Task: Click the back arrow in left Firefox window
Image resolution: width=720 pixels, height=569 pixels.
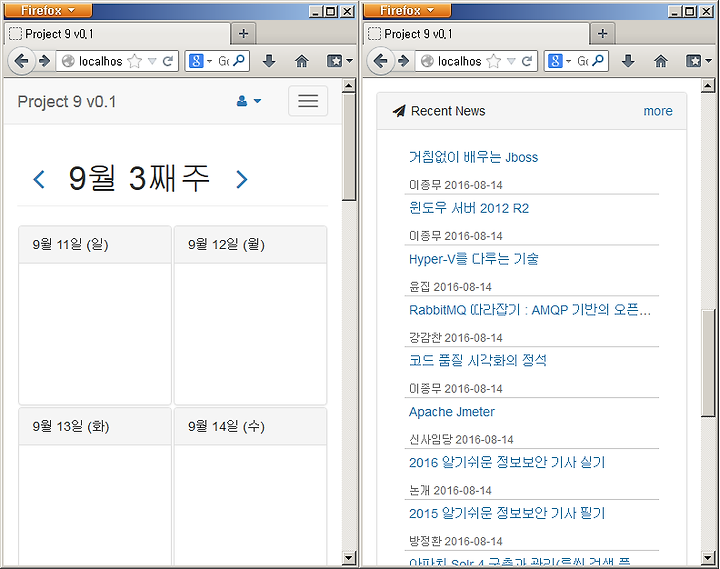Action: [x=21, y=61]
